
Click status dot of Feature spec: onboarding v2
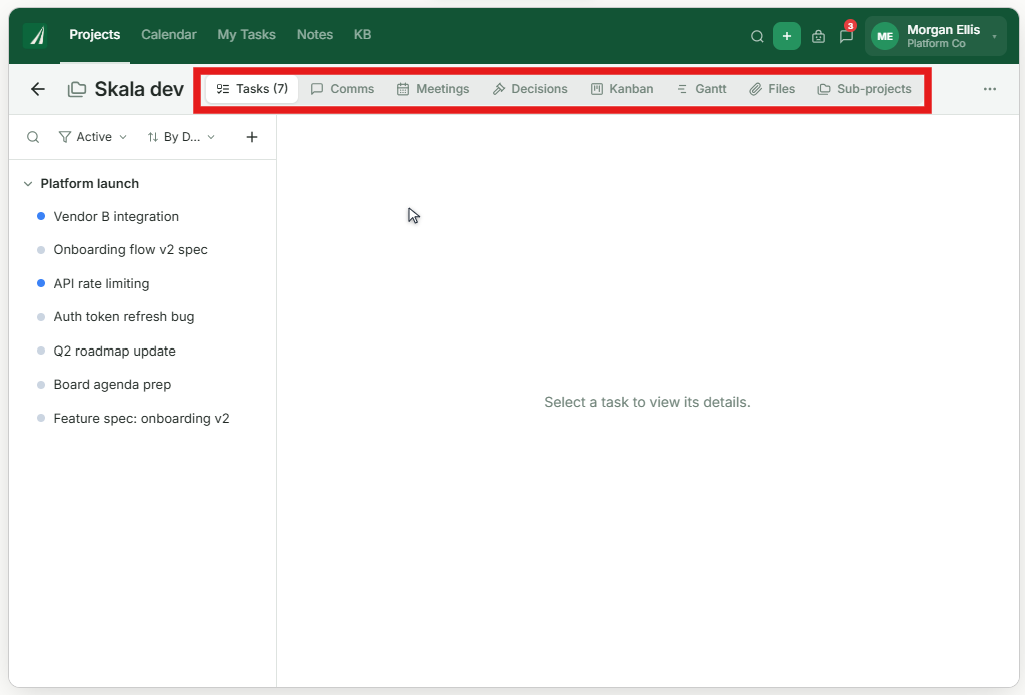click(41, 418)
